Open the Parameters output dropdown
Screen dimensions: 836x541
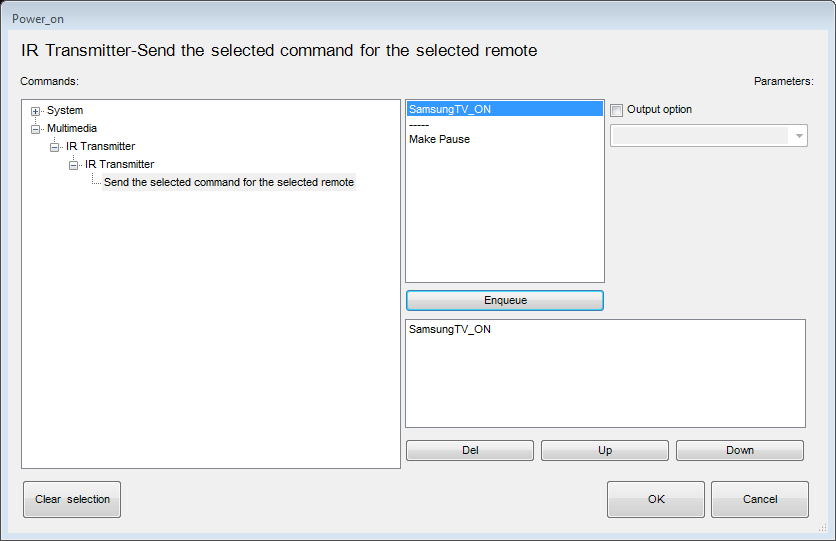coord(709,135)
